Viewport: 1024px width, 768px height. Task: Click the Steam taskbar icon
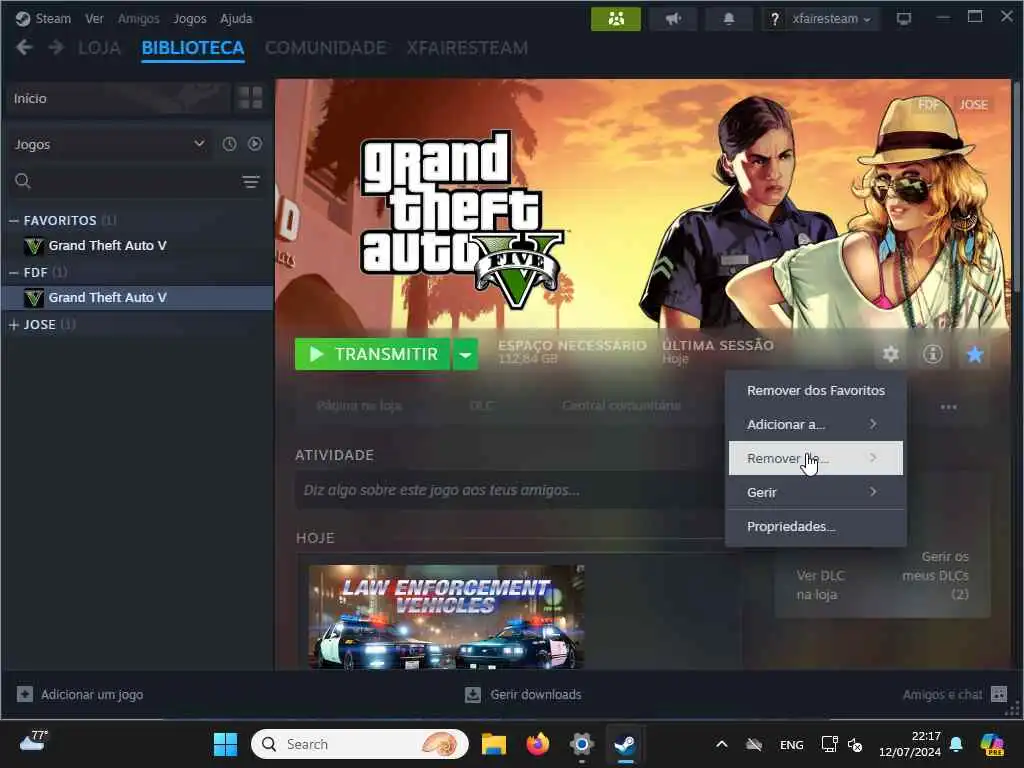pos(625,744)
